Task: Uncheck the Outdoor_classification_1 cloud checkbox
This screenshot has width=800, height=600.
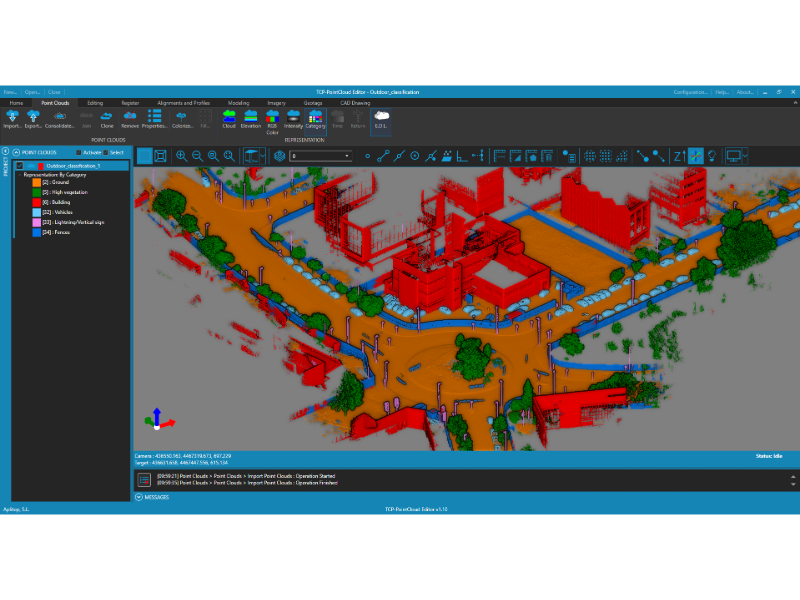Action: (x=20, y=166)
